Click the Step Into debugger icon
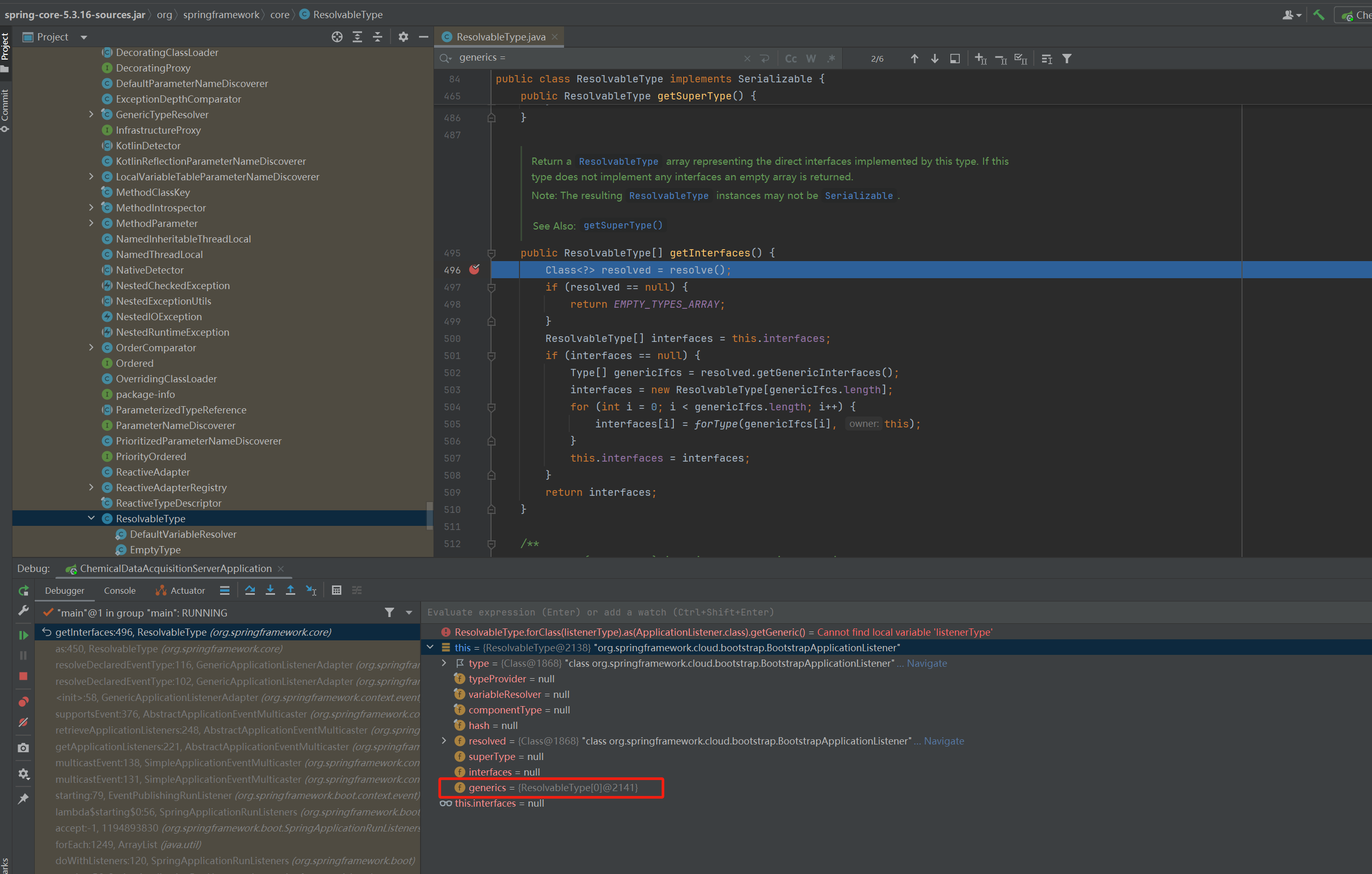 click(270, 590)
